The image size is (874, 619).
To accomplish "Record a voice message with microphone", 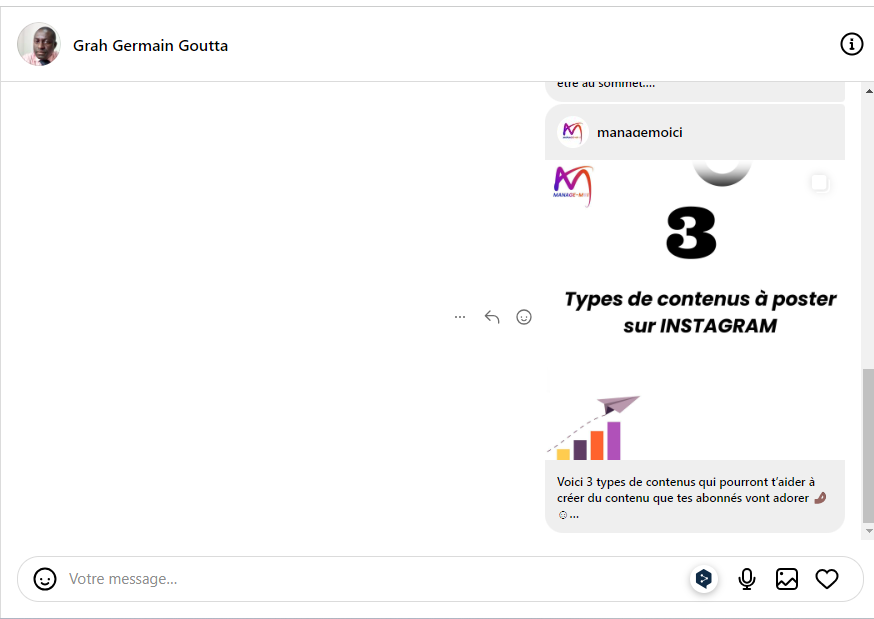I will 747,579.
